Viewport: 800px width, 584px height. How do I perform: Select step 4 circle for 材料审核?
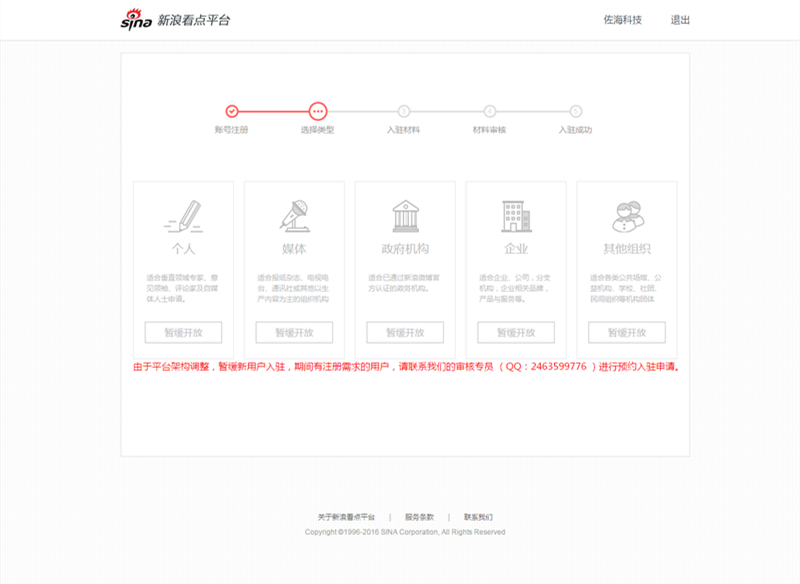489,113
